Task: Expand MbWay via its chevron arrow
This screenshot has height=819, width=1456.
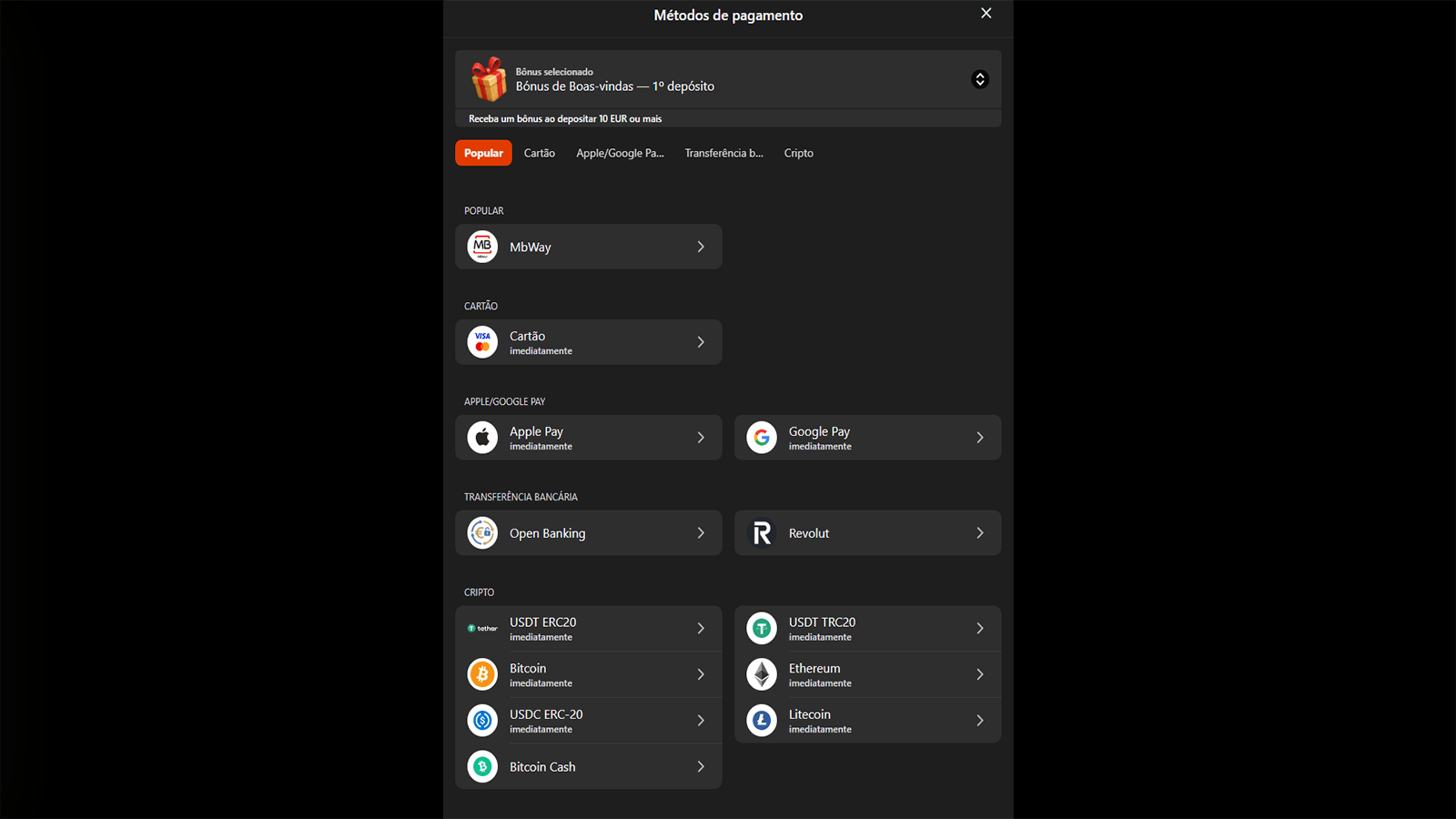Action: (x=701, y=247)
